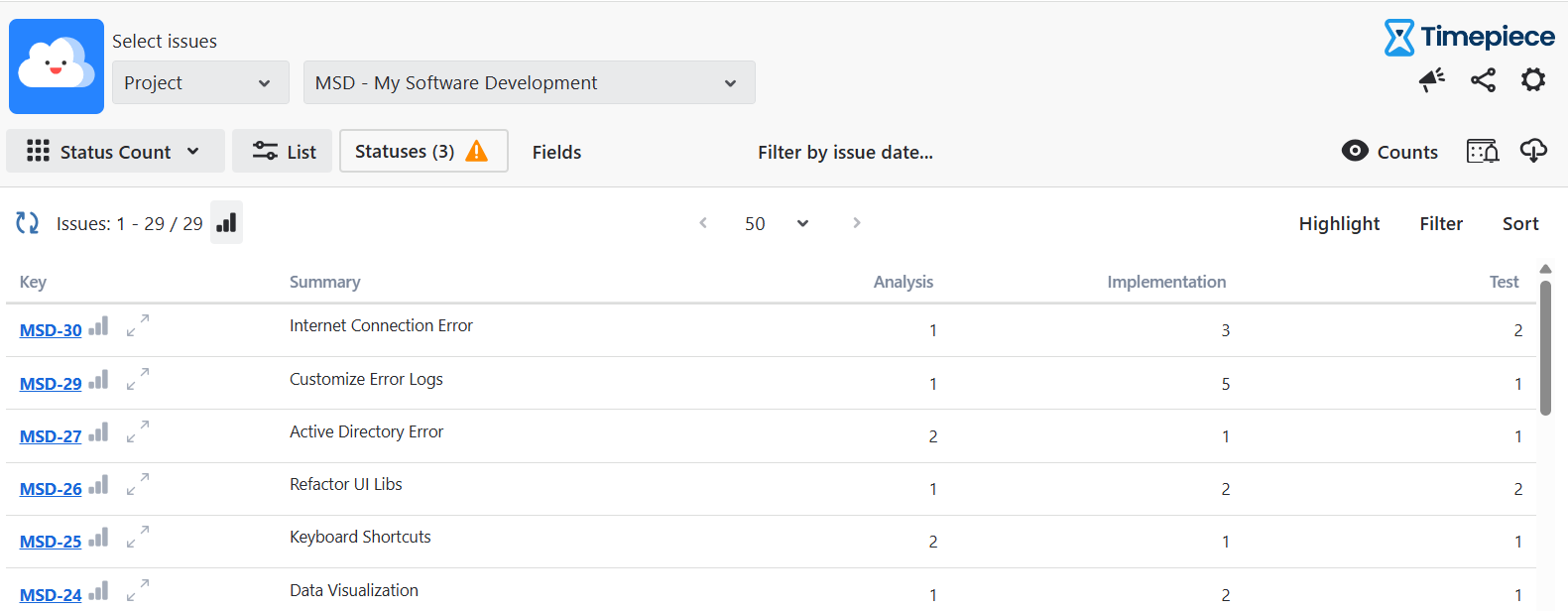Image resolution: width=1568 pixels, height=611 pixels.
Task: Click the 'Select issues' label
Action: [x=165, y=41]
